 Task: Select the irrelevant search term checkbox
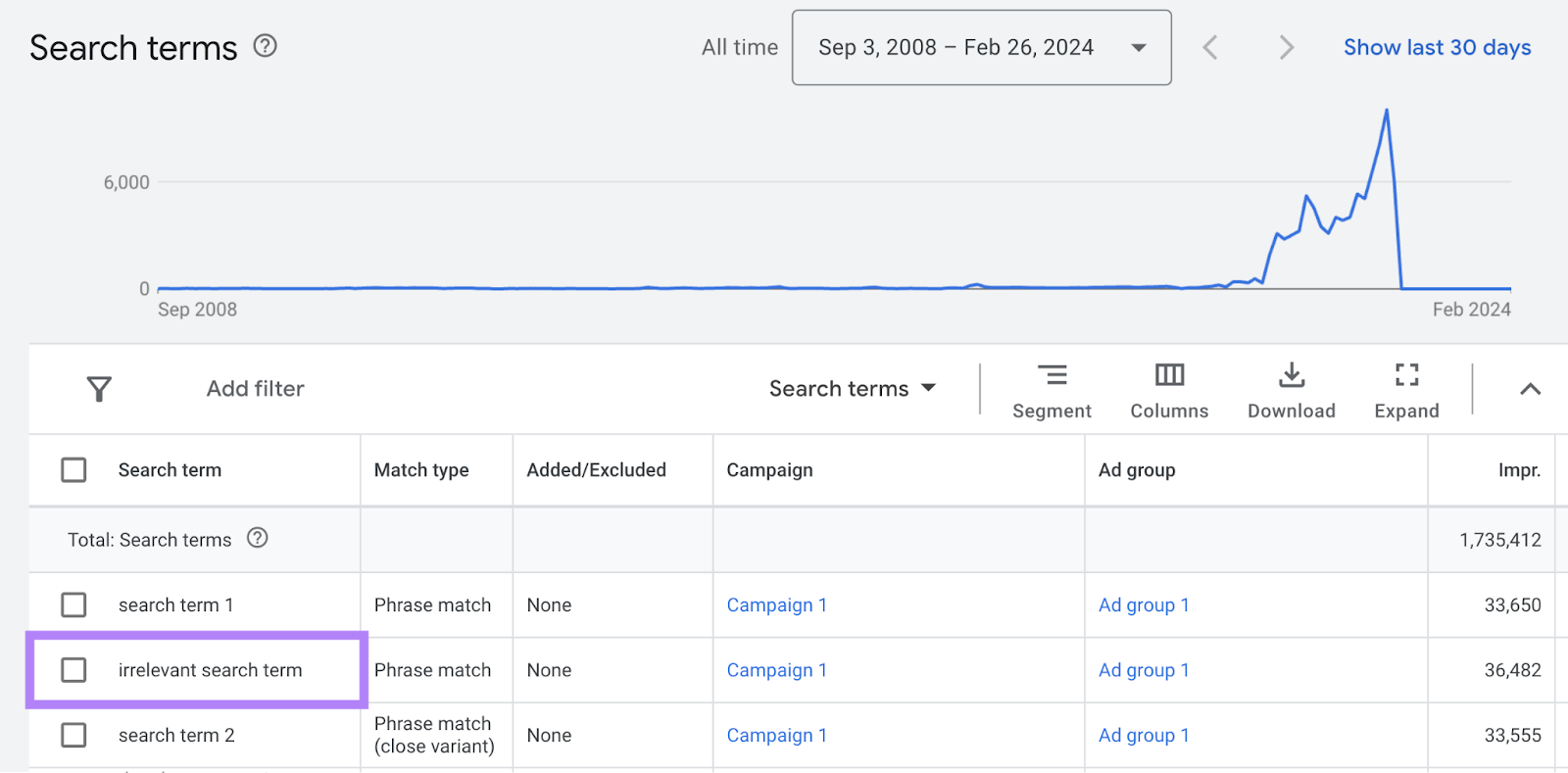tap(73, 670)
